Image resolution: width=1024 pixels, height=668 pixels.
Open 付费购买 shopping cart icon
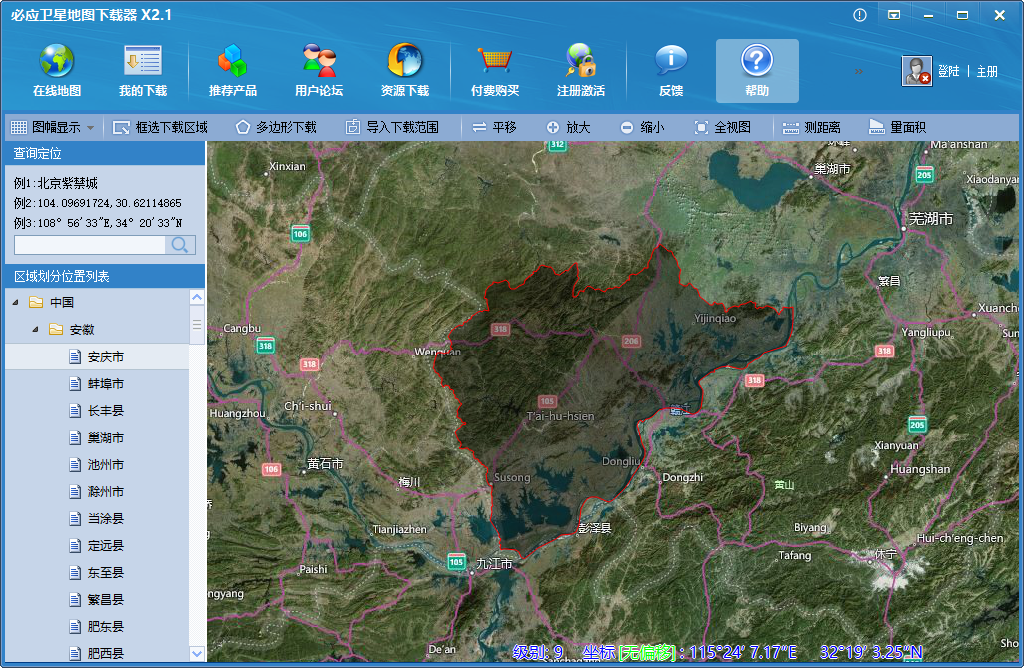(x=495, y=62)
